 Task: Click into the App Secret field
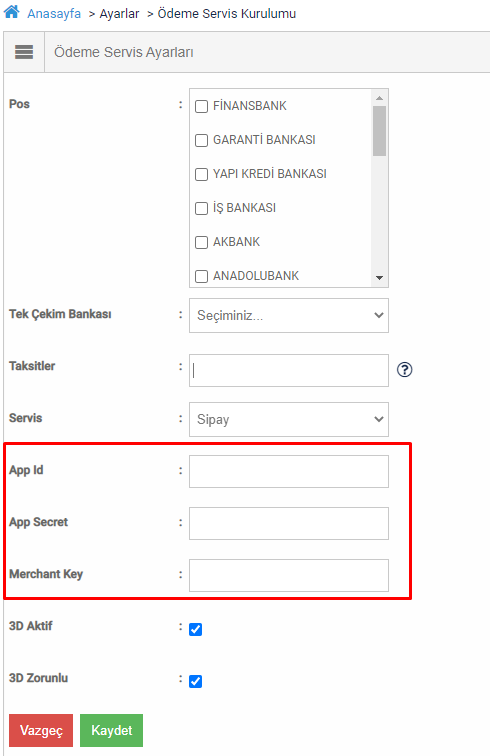tap(288, 524)
